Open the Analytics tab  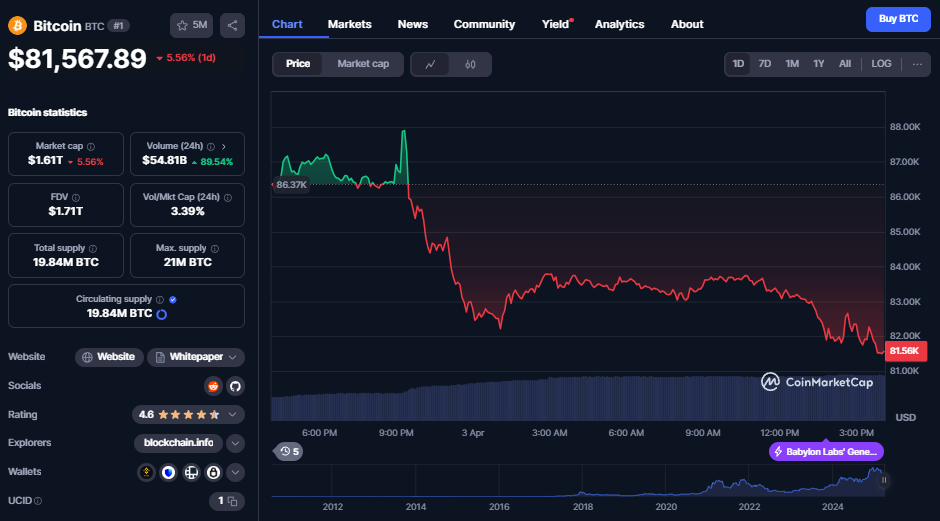coord(619,25)
